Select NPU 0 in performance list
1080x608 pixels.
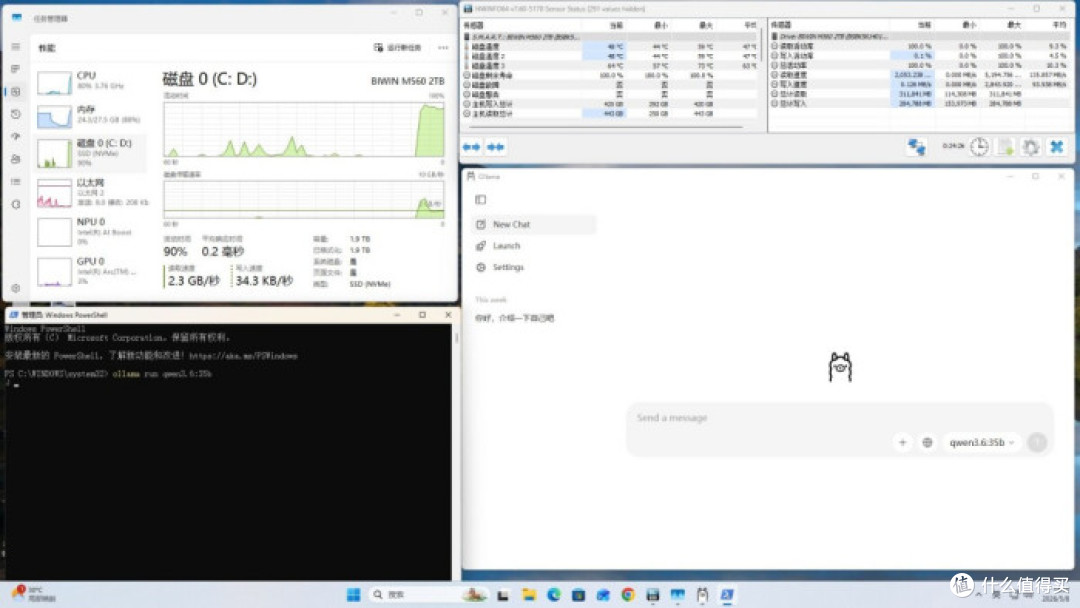[x=92, y=231]
